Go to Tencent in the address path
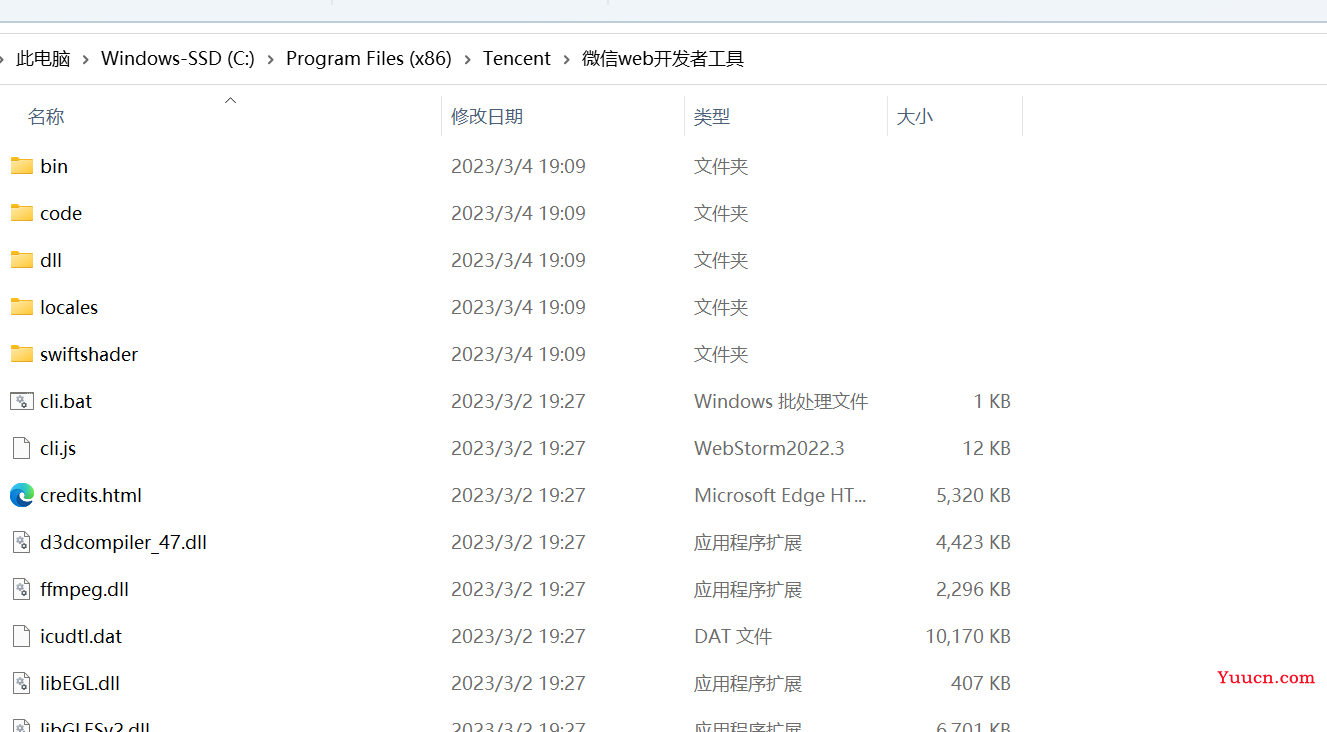 (x=517, y=59)
